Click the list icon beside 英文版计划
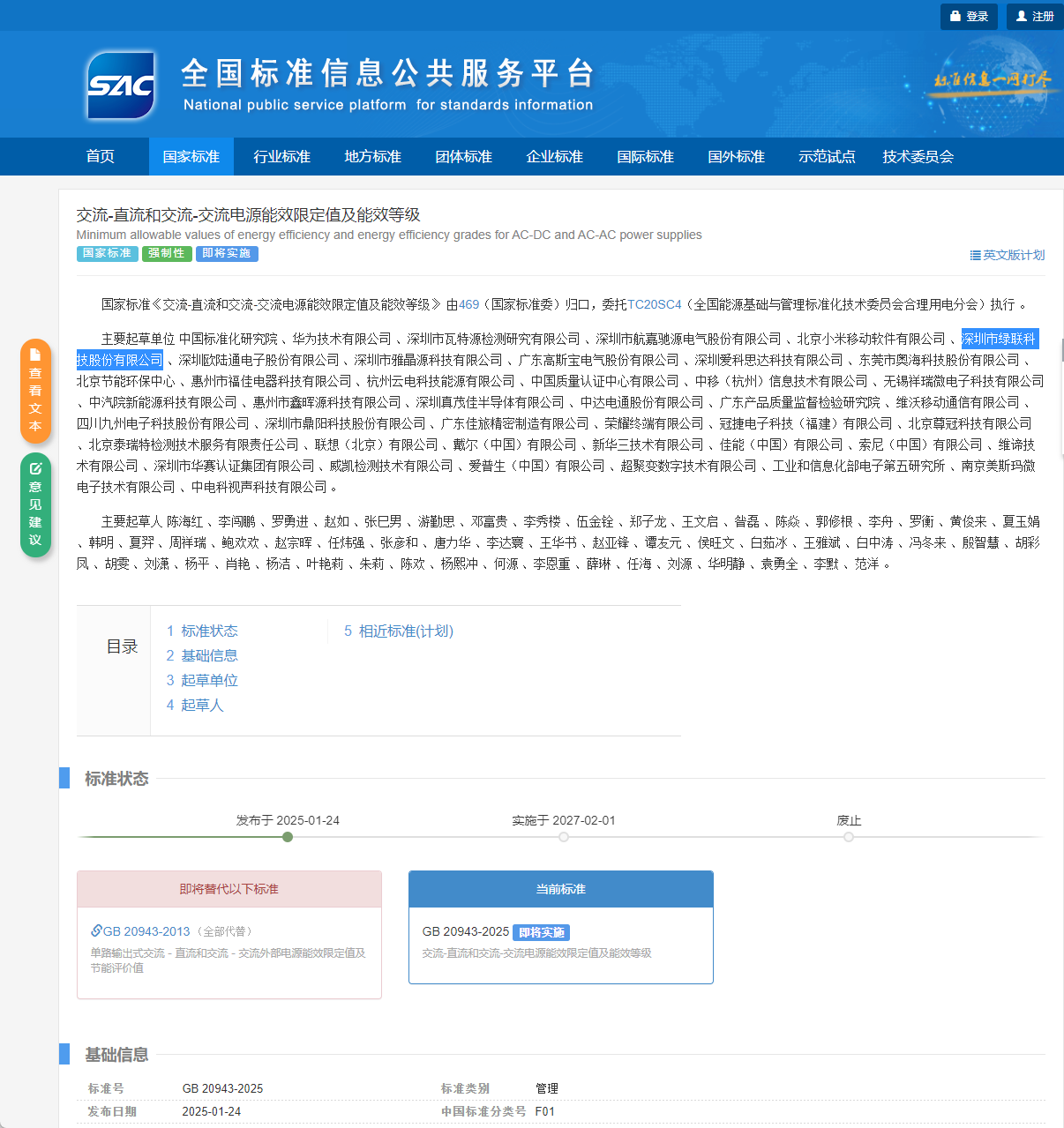Screen dimensions: 1064x1128 tap(975, 255)
